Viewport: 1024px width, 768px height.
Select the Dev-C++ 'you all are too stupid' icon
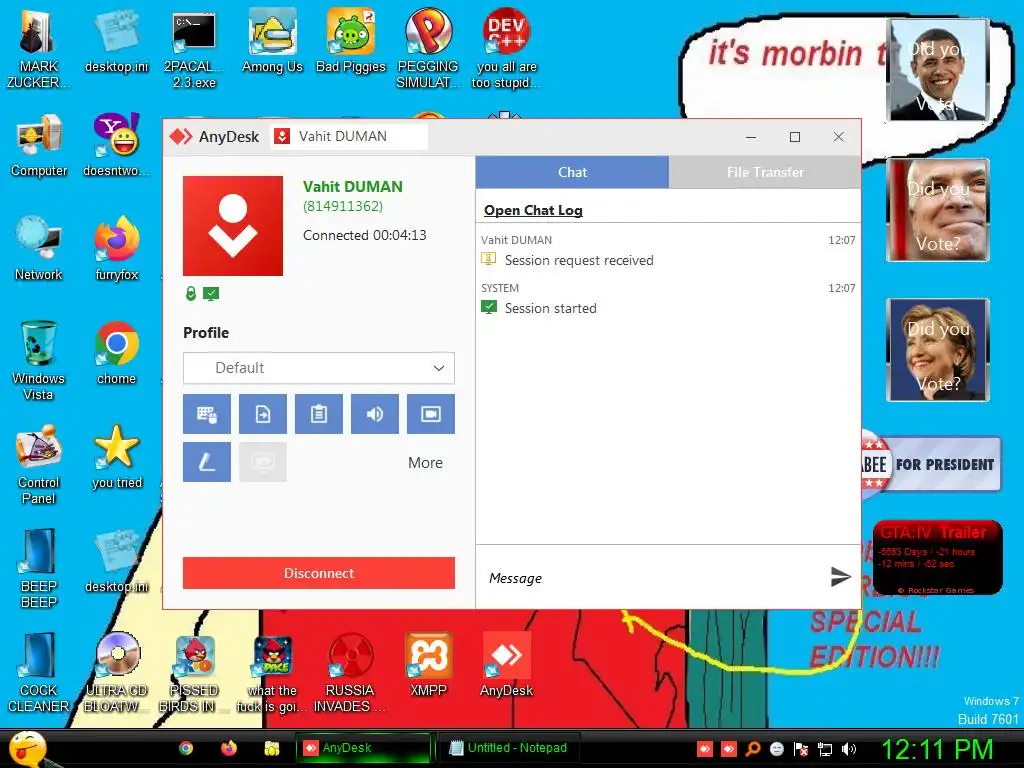coord(506,49)
